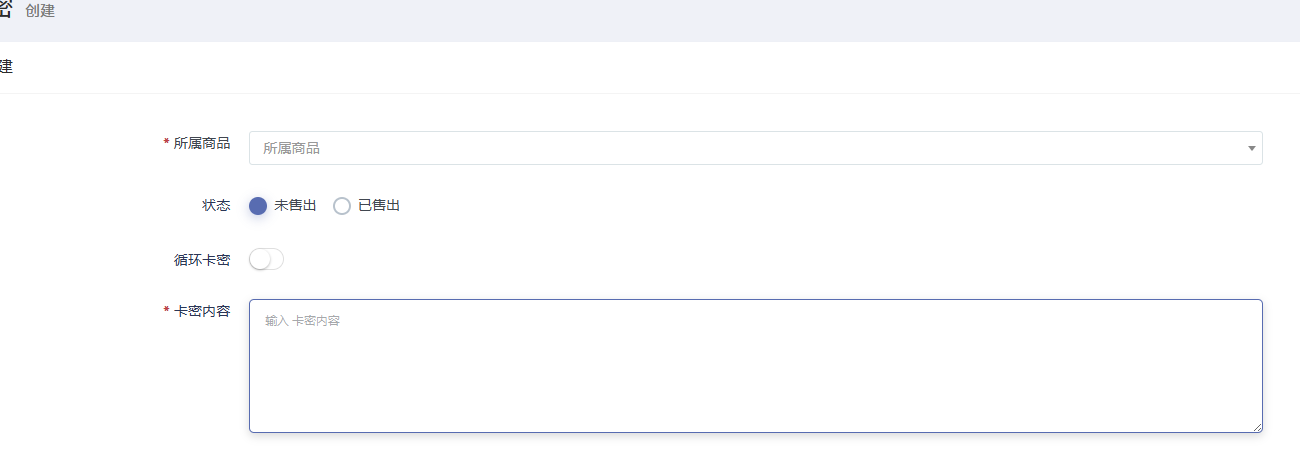This screenshot has width=1300, height=463.
Task: Open the 所属商品 select box
Action: click(755, 148)
